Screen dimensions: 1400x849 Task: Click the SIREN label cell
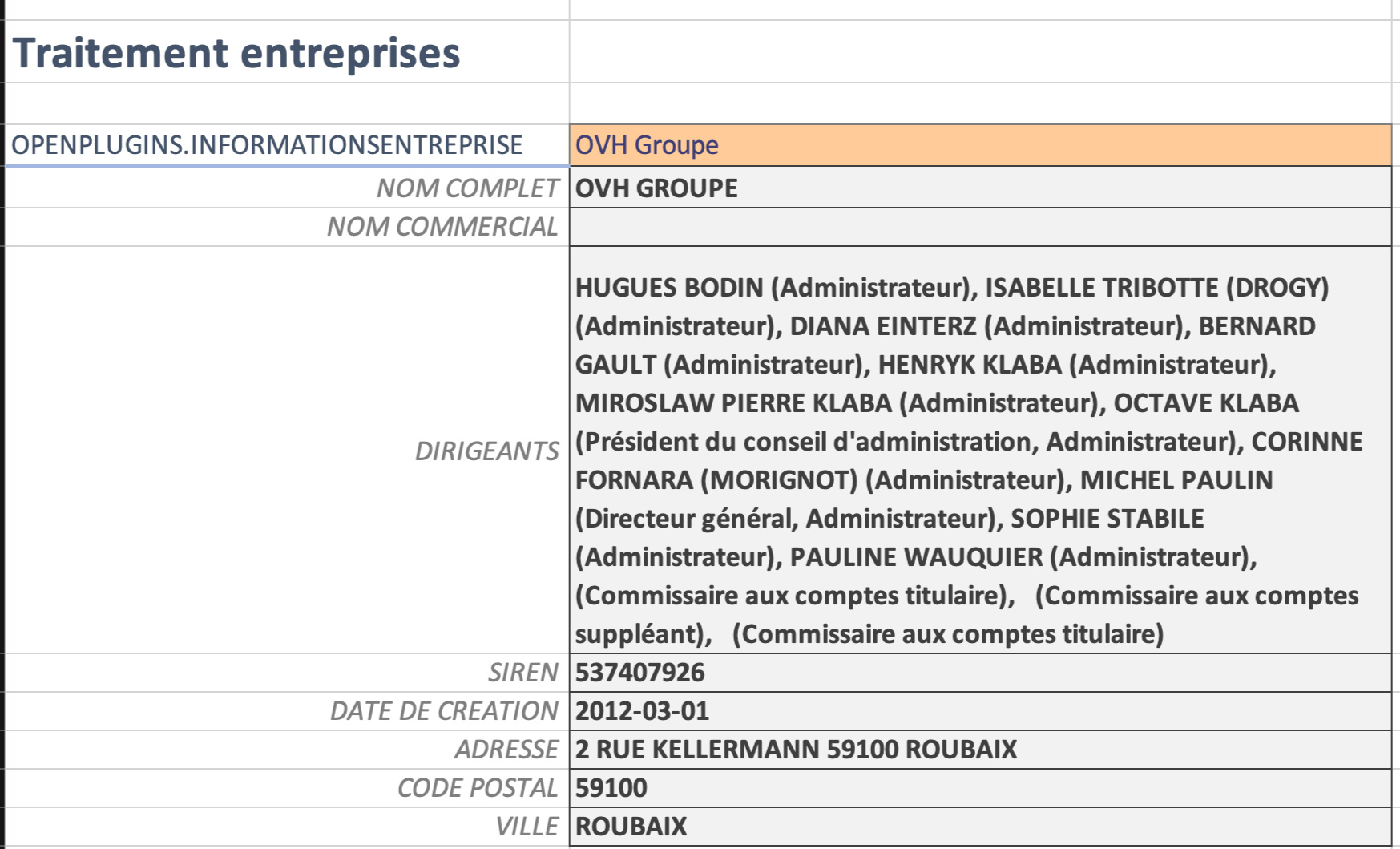[287, 673]
